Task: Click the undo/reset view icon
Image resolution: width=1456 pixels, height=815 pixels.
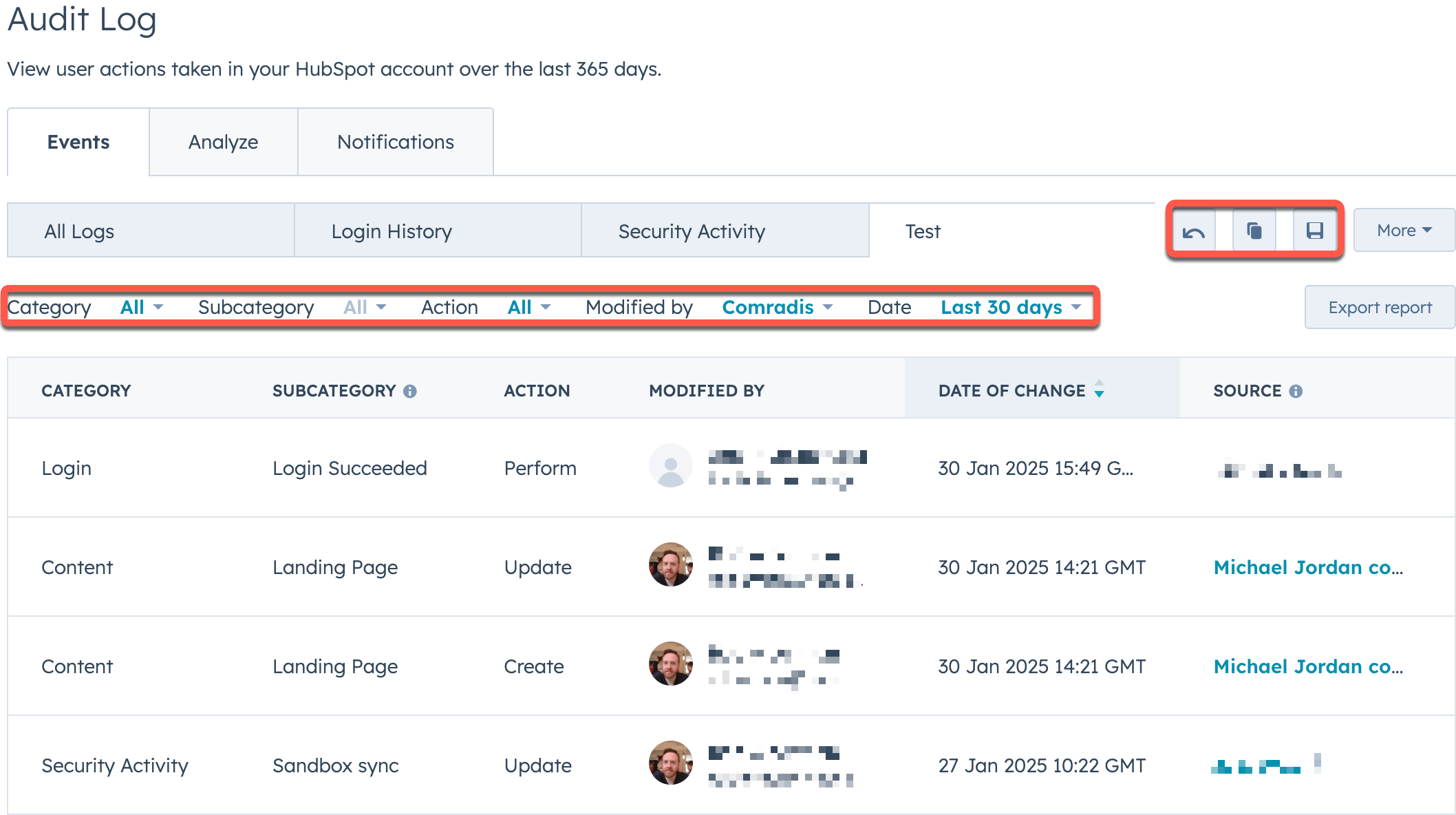Action: [x=1194, y=231]
